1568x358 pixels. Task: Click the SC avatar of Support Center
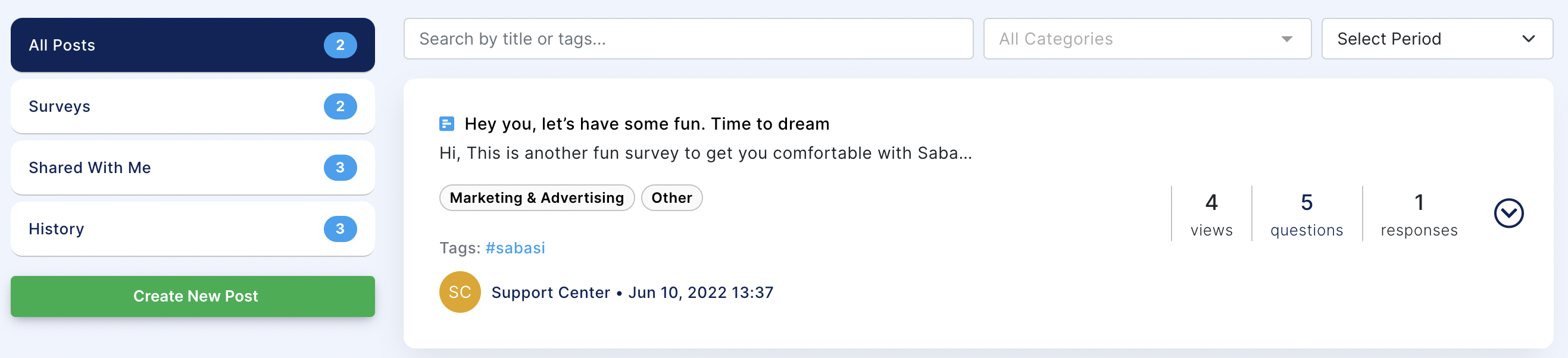[460, 293]
